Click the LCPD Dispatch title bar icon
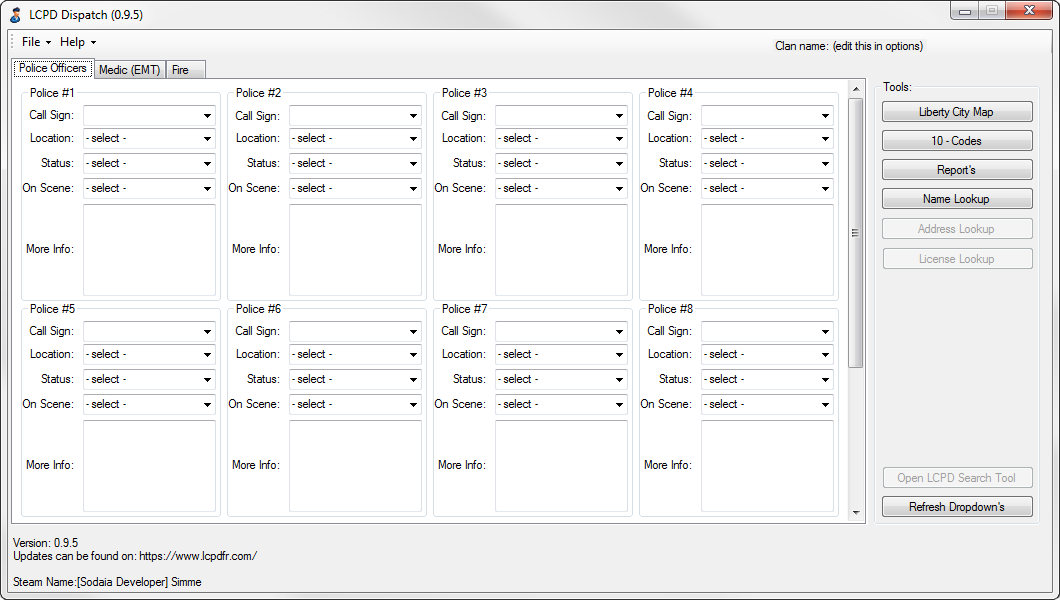This screenshot has width=1060, height=600. click(15, 14)
